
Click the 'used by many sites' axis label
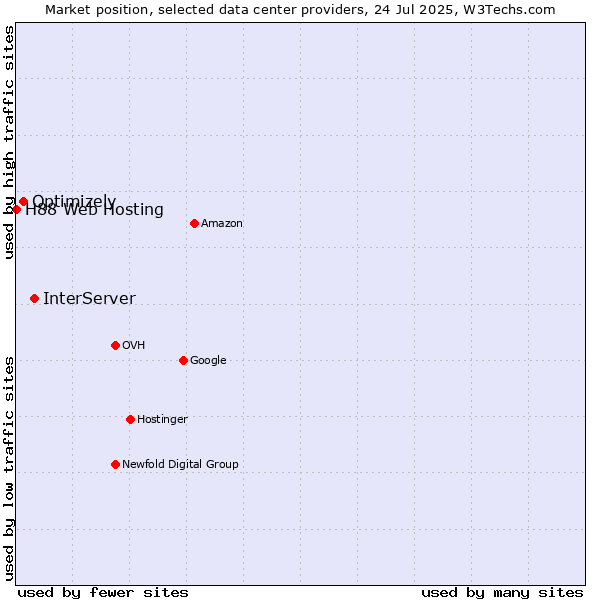click(502, 593)
